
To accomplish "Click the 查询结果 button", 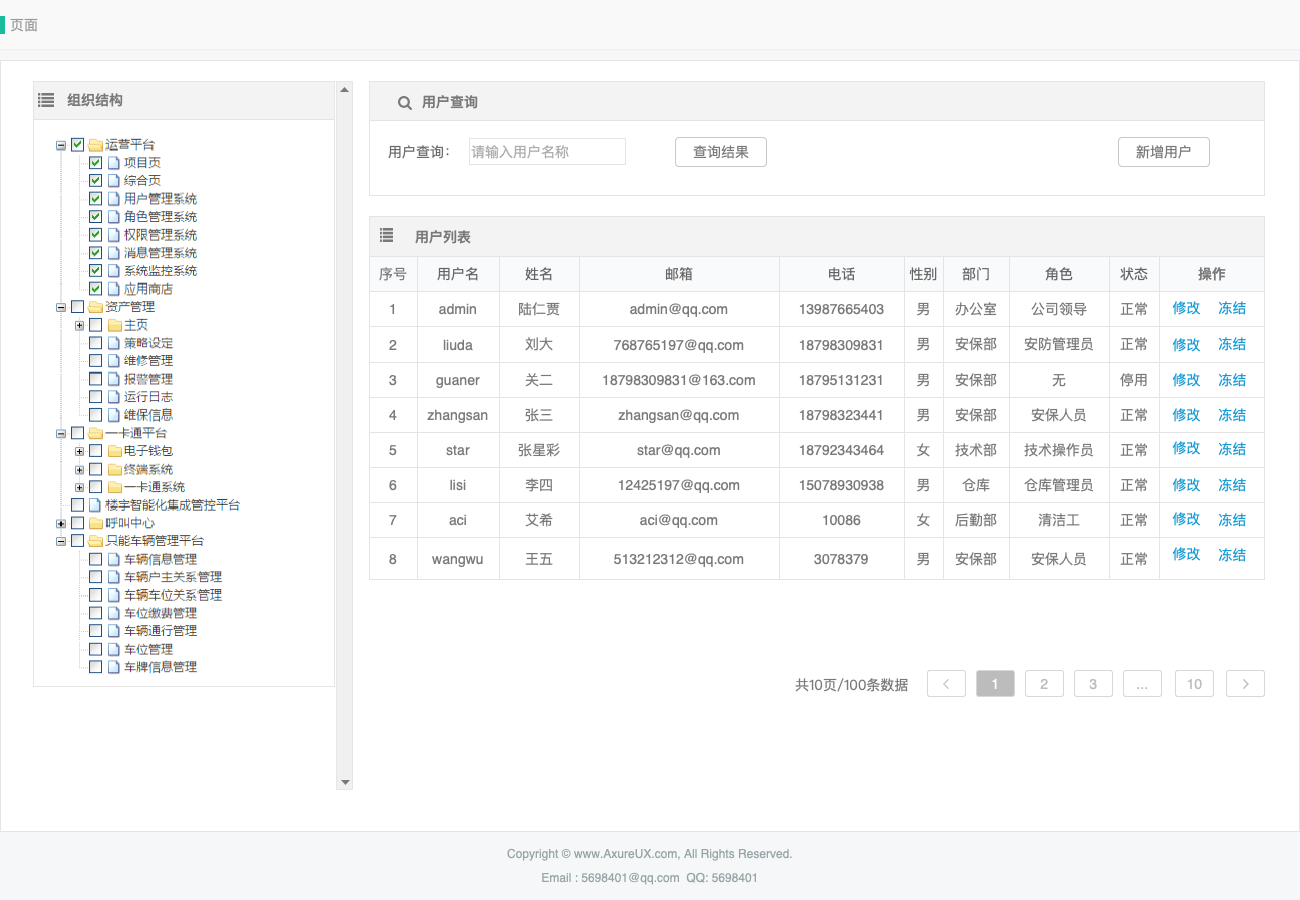I will pyautogui.click(x=721, y=152).
